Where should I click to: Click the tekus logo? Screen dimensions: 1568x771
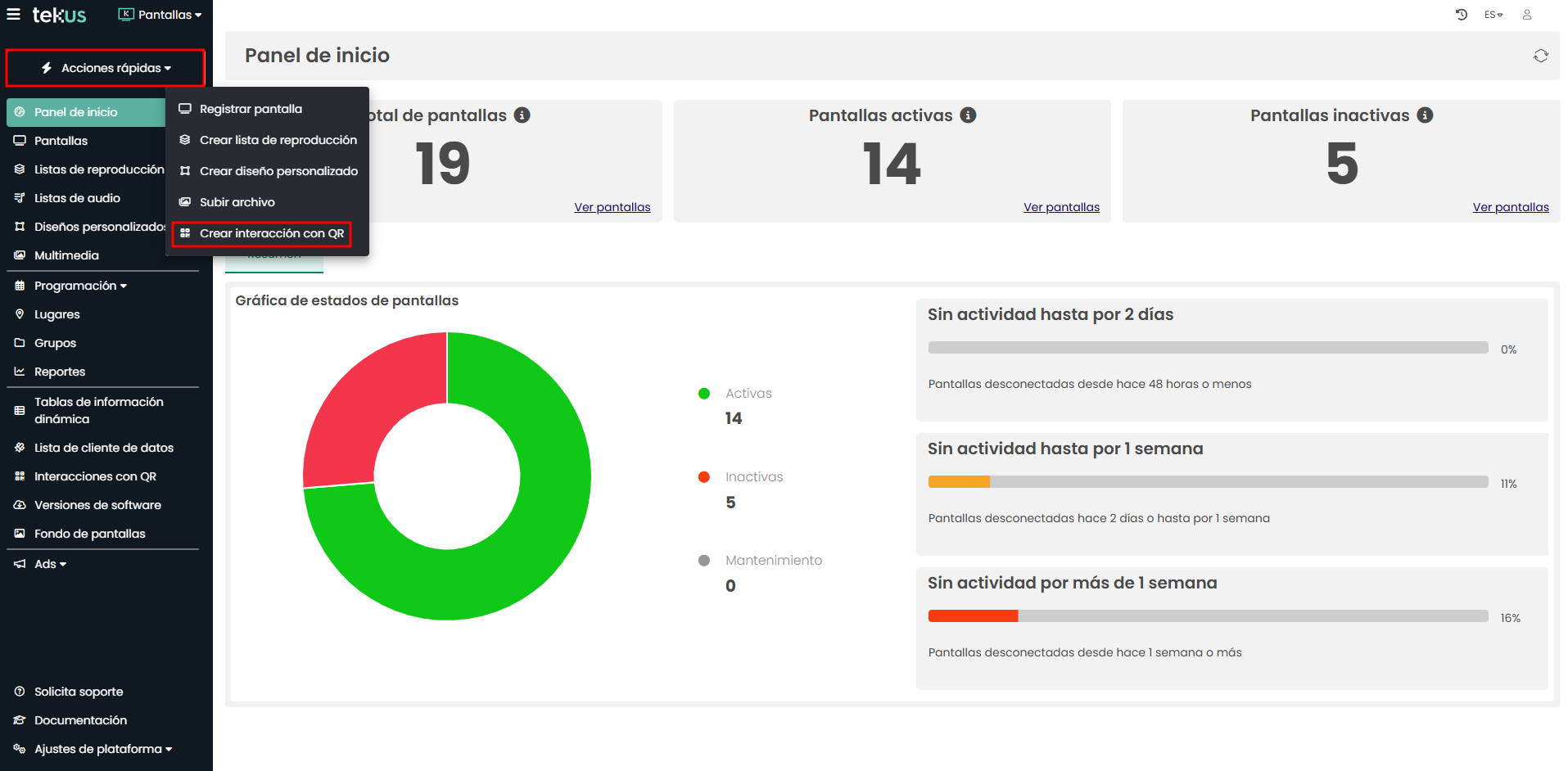coord(59,15)
